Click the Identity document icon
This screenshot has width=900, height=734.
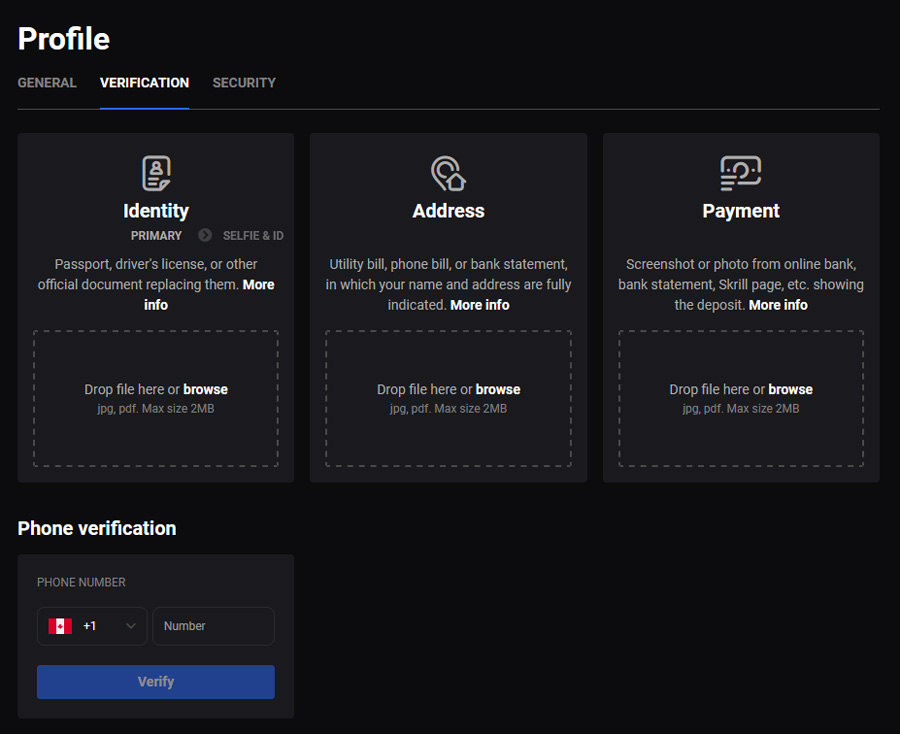coord(156,173)
